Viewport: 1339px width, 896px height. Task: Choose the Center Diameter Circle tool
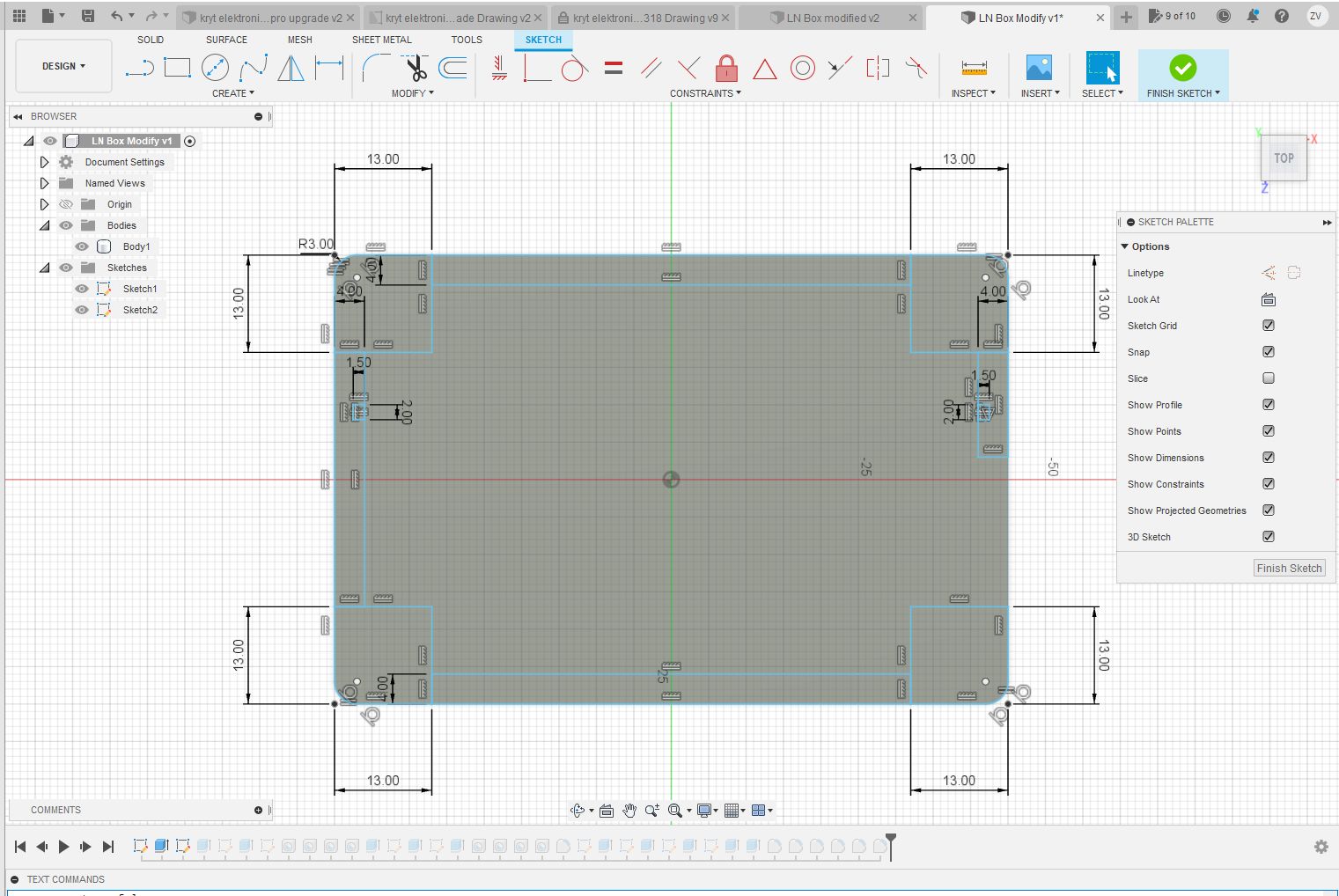coord(215,68)
